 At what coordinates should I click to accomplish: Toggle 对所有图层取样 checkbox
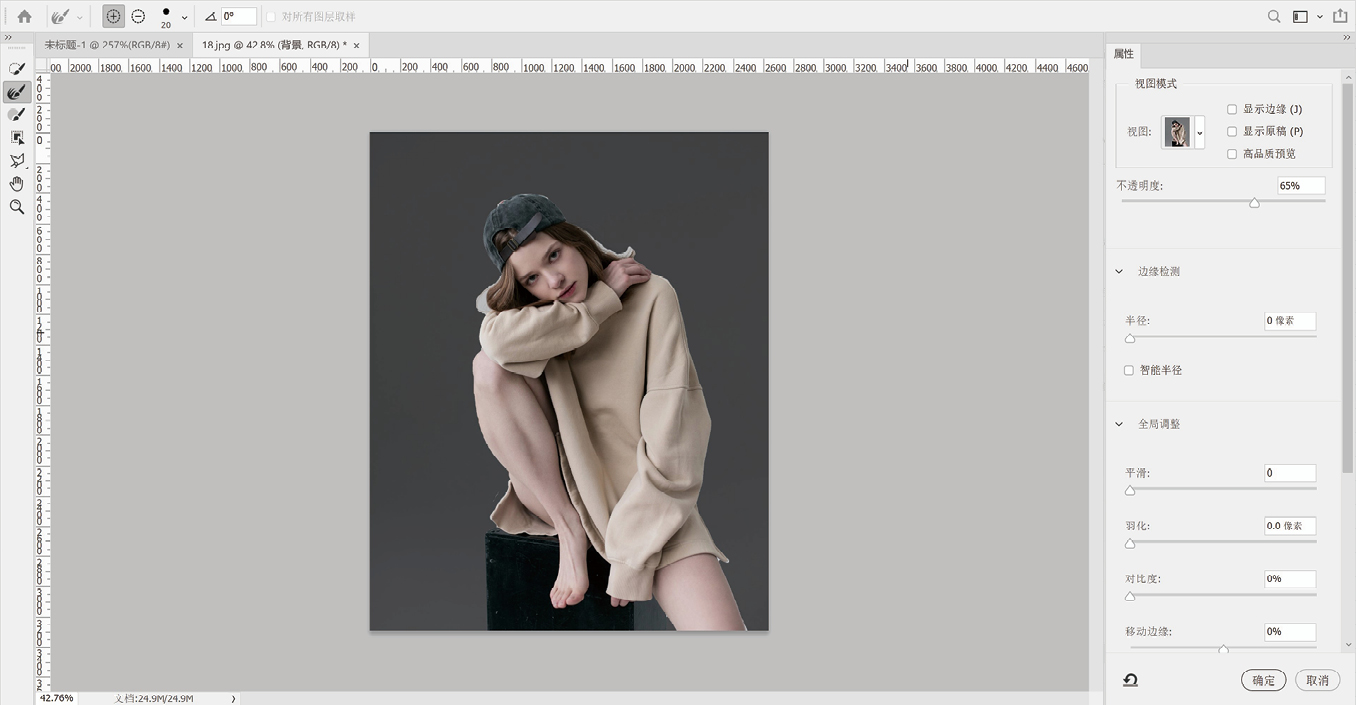[271, 17]
